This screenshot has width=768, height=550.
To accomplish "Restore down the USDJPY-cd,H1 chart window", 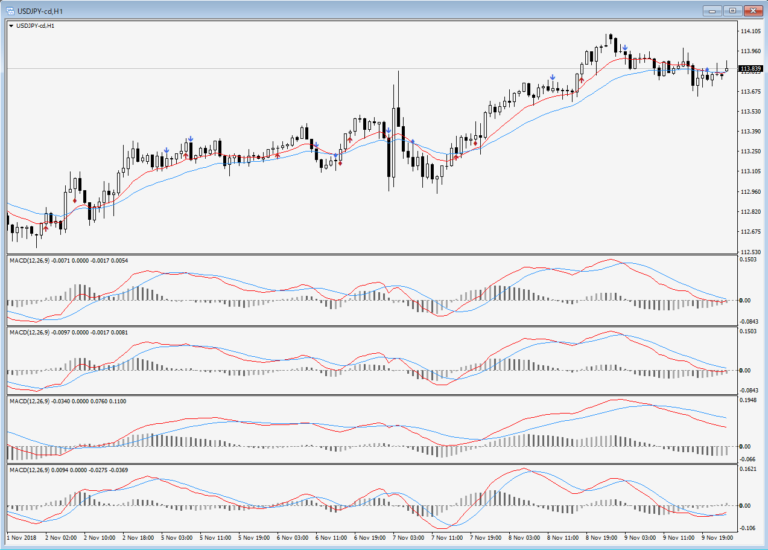I will point(733,10).
